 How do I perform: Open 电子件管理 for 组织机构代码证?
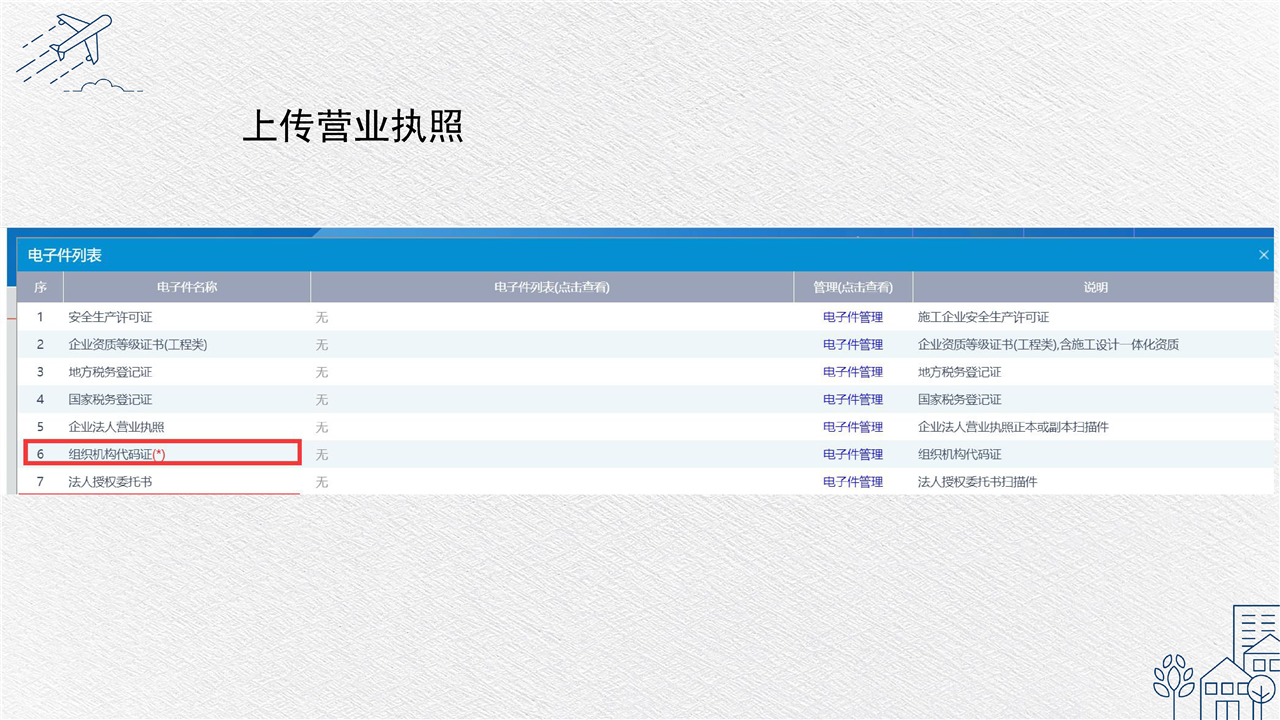(852, 454)
